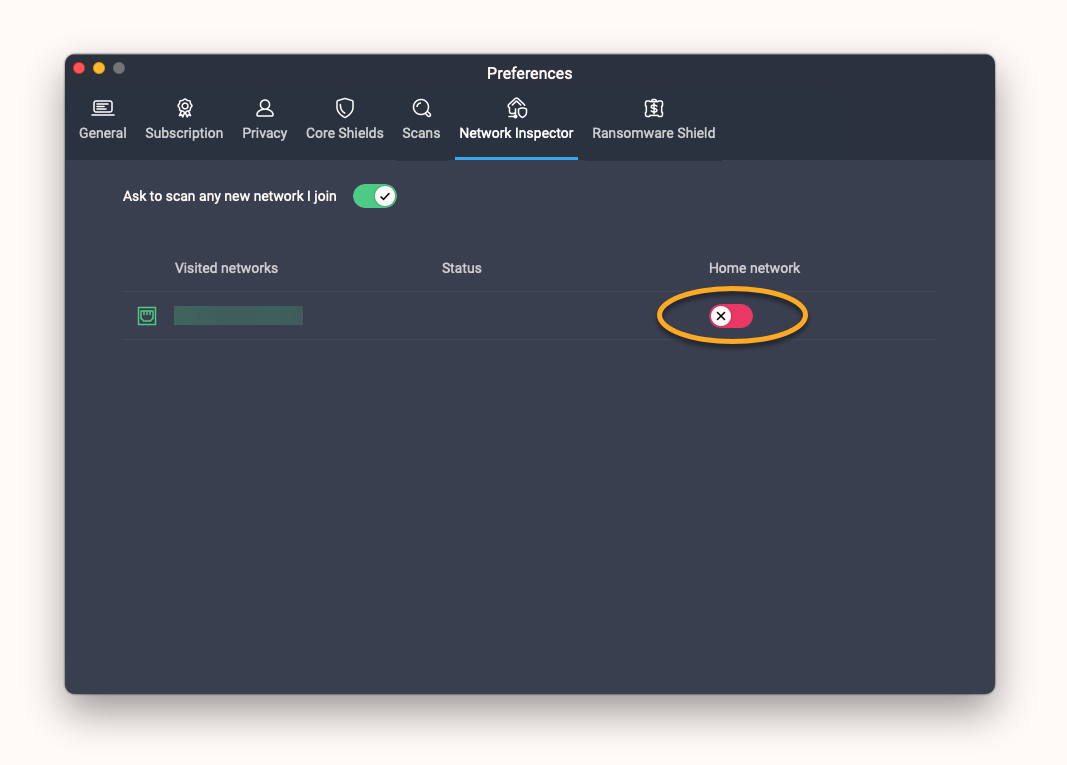Enable the red Home network toggle
Screen dimensions: 1067x765
pos(731,317)
